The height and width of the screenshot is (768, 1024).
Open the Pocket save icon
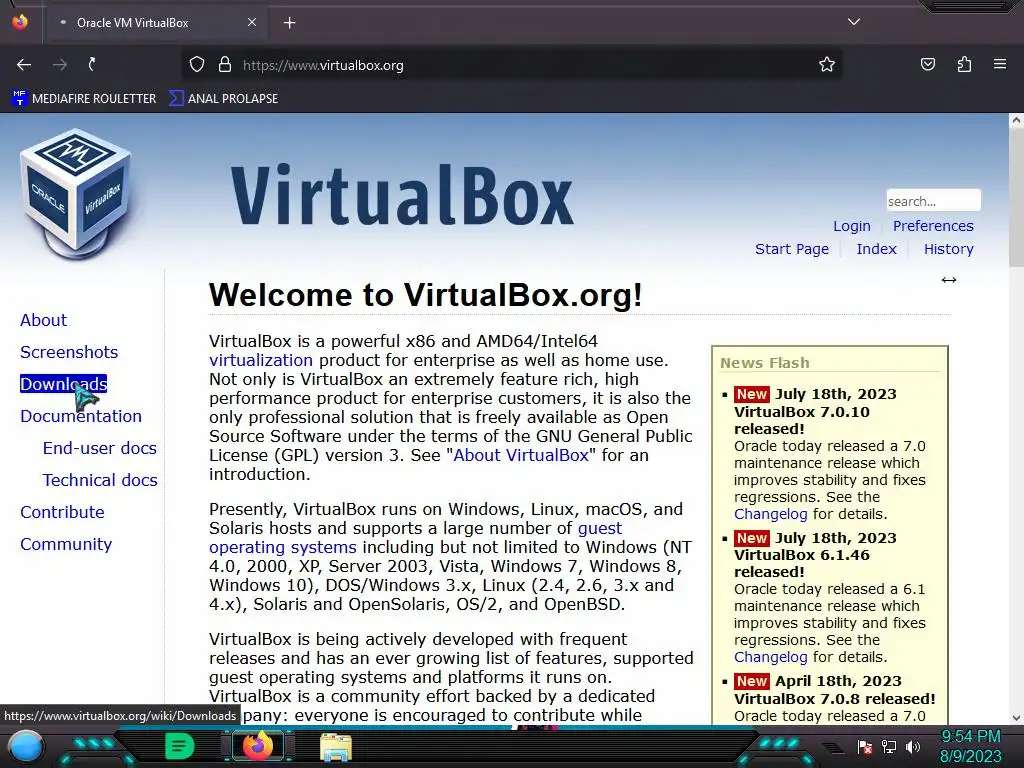[927, 64]
